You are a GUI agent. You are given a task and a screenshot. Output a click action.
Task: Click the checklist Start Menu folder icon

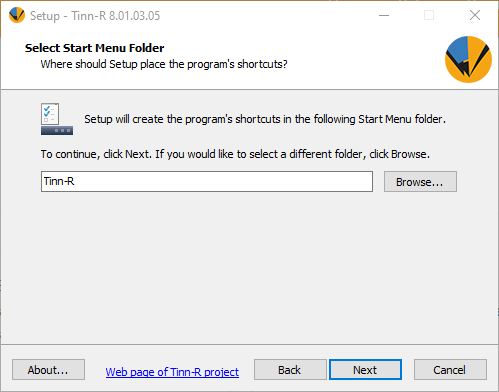coord(57,119)
